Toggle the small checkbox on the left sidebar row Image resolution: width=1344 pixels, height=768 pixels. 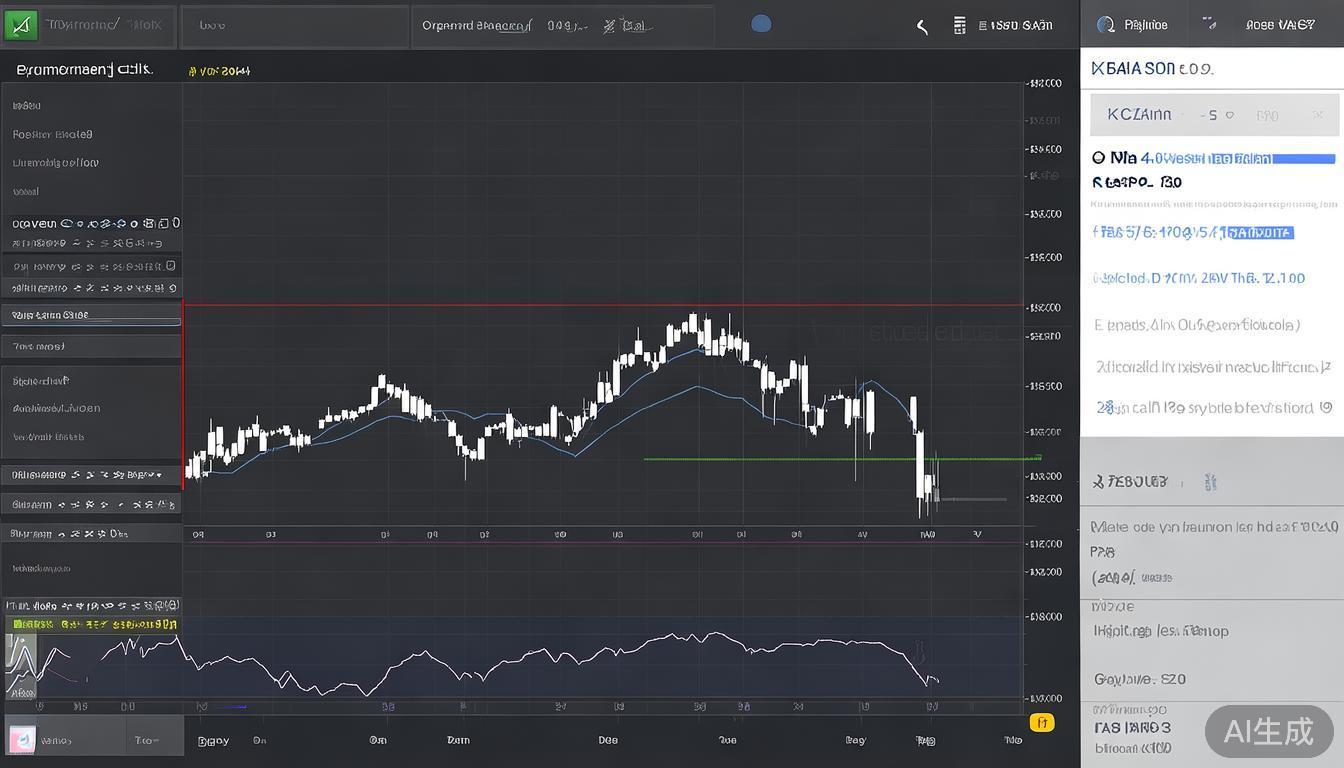point(171,266)
